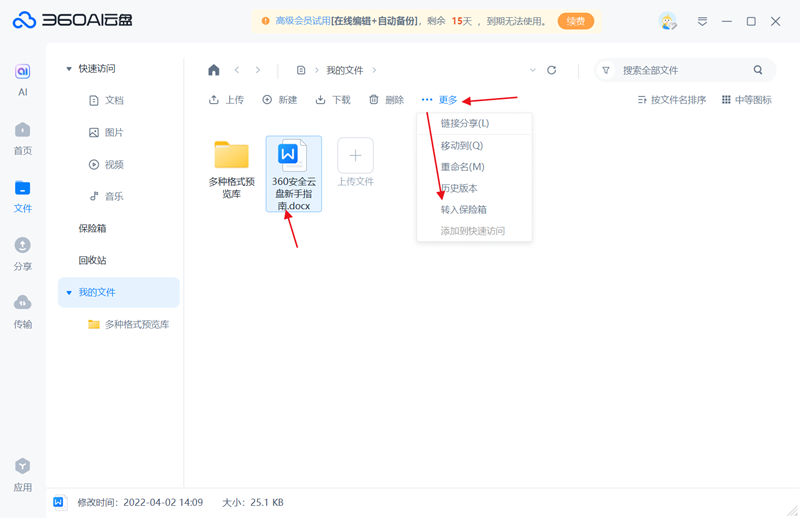
Task: Click the 高级会员试用 link
Action: click(303, 21)
